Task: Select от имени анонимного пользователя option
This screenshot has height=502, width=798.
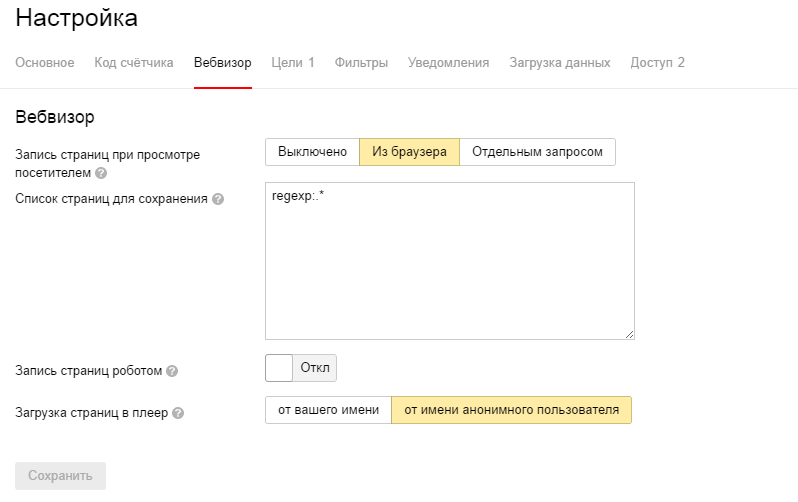Action: click(x=511, y=410)
